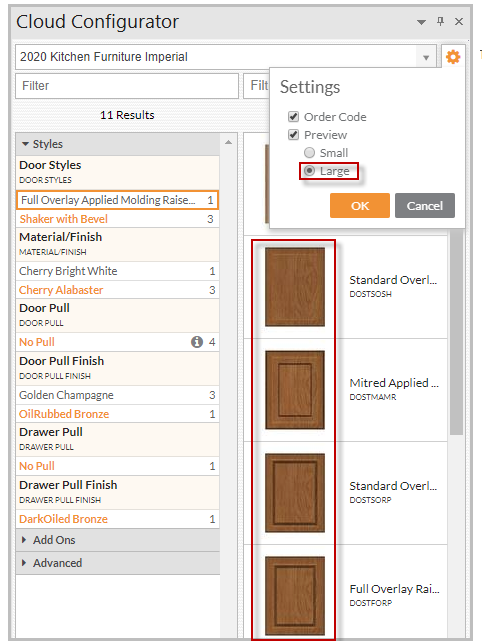Screen dimensions: 485x644
Task: Select the Standard Overlay DOSTSOSH door thumbnail
Action: pyautogui.click(x=295, y=287)
